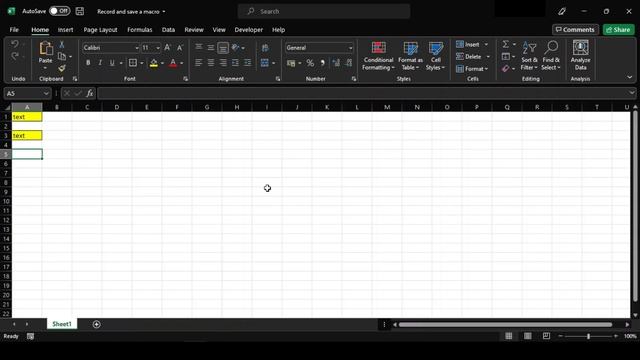Click the Paste clipboard icon
640x360 pixels.
tap(46, 49)
